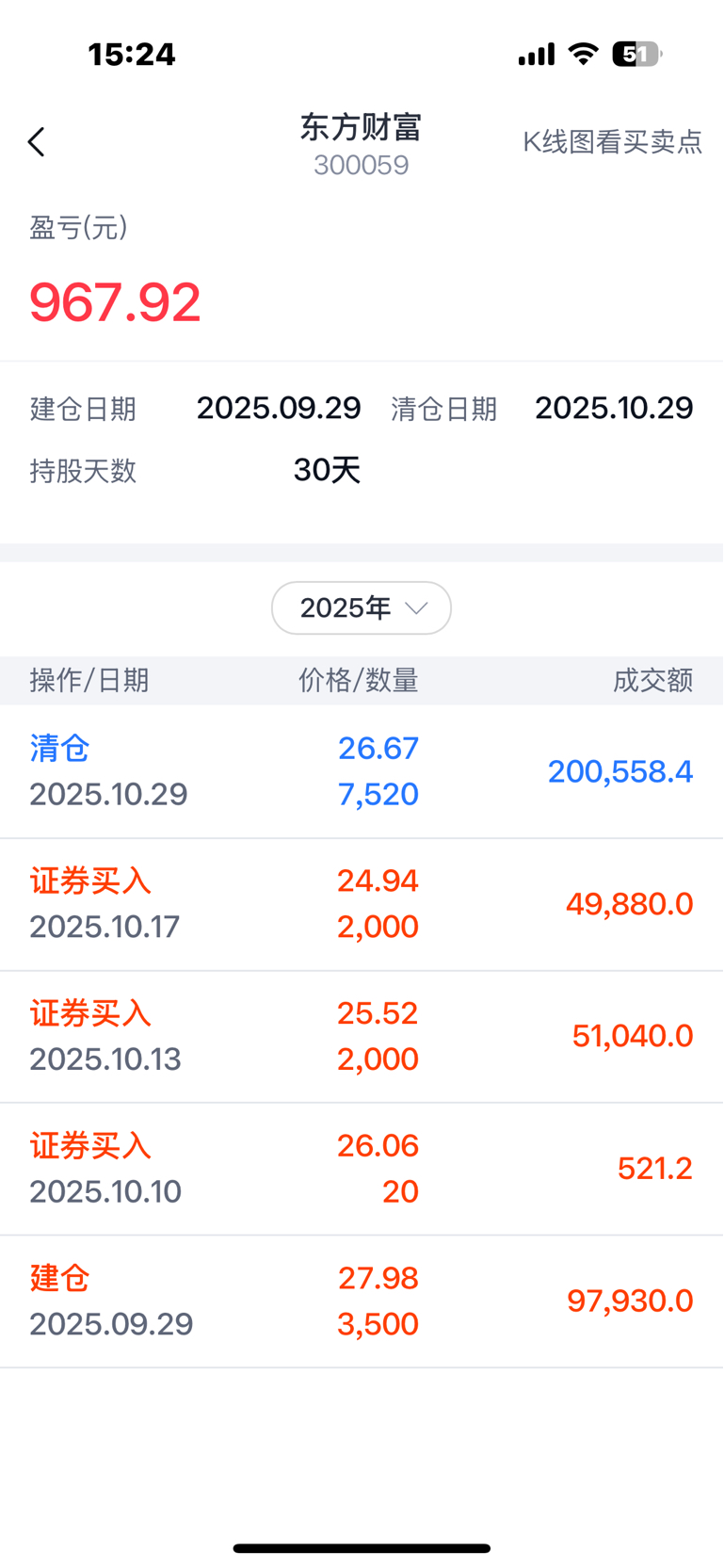The height and width of the screenshot is (1568, 724).
Task: Tap the back arrow icon
Action: [37, 142]
